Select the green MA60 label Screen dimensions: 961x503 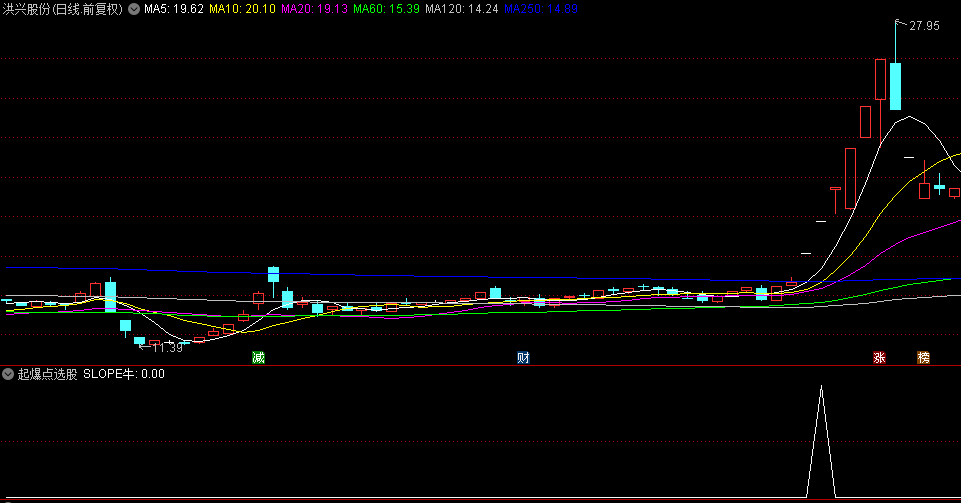(386, 9)
